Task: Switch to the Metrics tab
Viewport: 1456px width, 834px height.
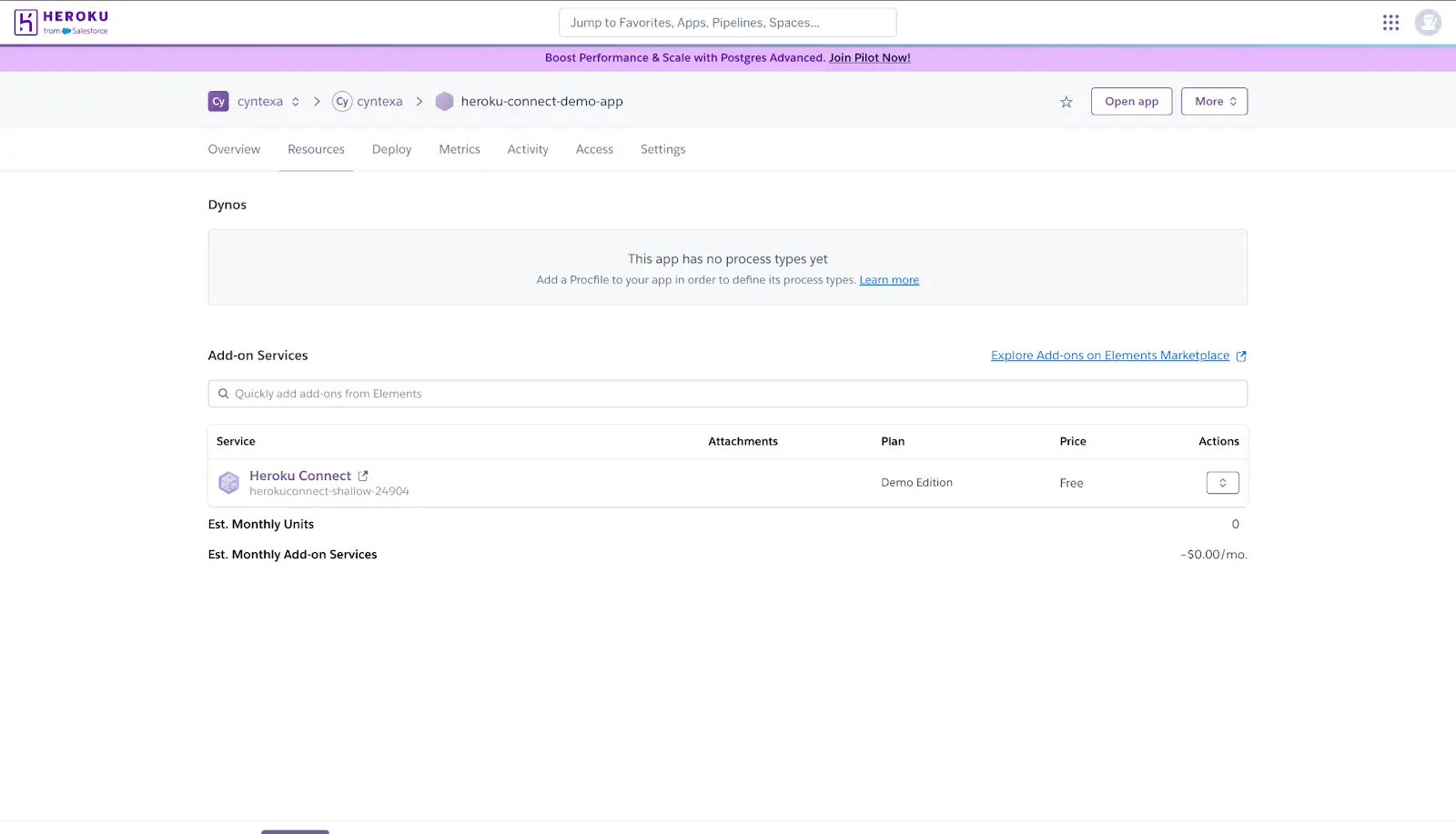Action: tap(459, 149)
